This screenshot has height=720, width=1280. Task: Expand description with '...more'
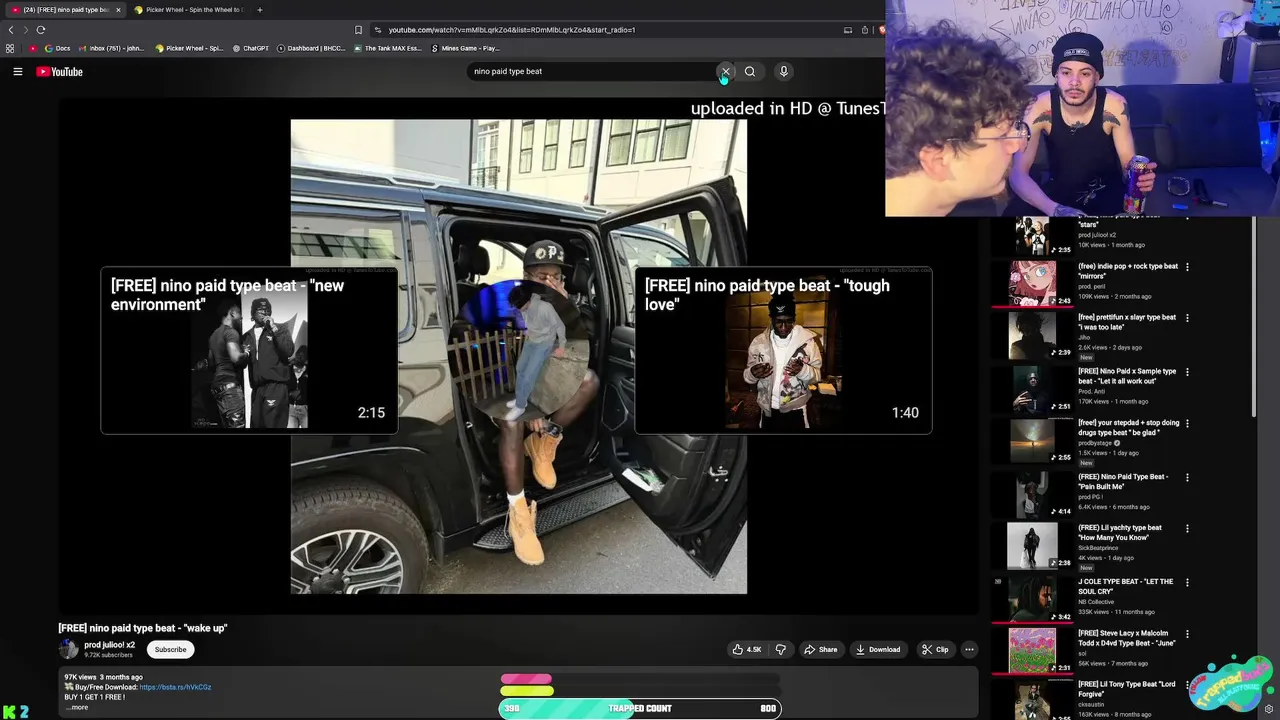(x=77, y=707)
